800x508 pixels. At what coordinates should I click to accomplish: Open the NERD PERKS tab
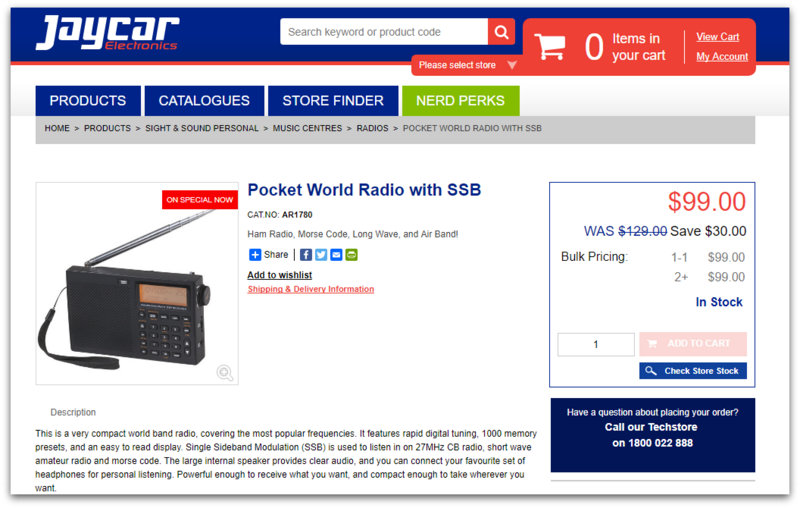tap(460, 100)
